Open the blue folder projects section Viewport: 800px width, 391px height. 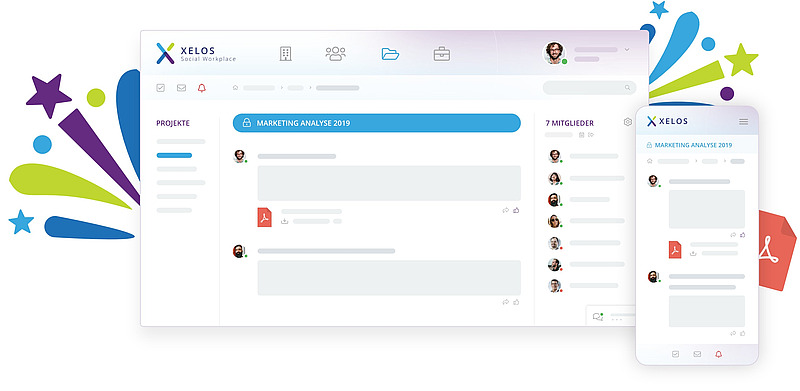pos(390,54)
